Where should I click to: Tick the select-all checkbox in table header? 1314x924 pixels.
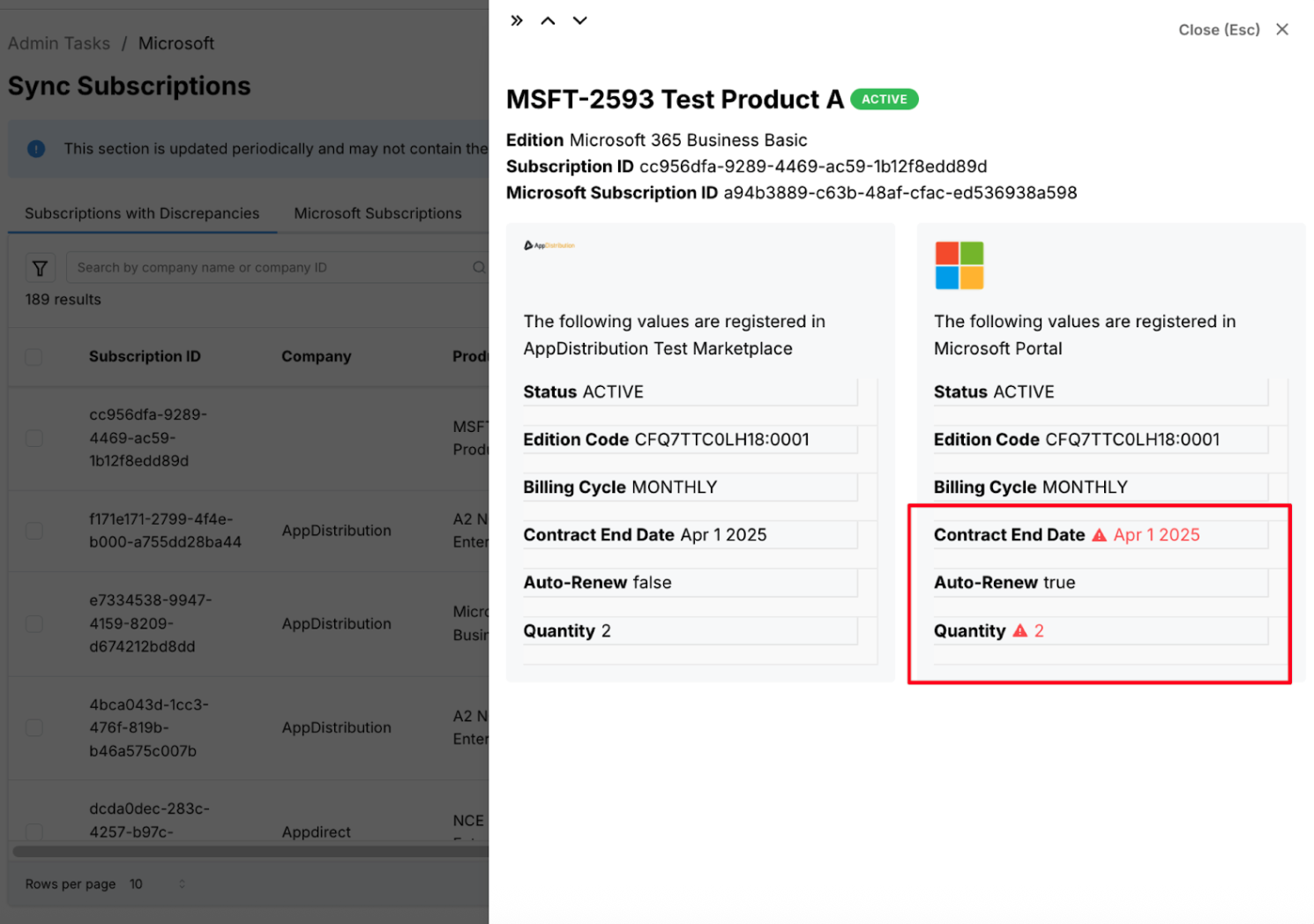click(34, 357)
